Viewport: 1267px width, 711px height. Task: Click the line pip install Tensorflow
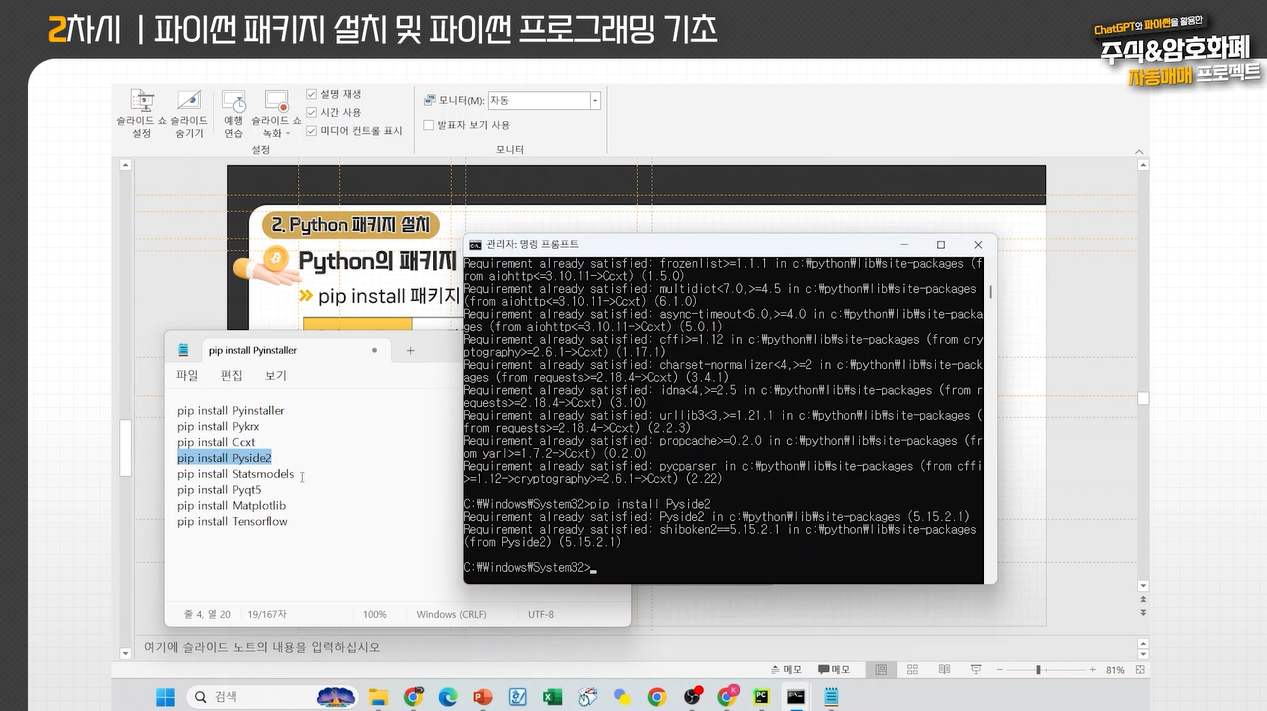point(232,522)
